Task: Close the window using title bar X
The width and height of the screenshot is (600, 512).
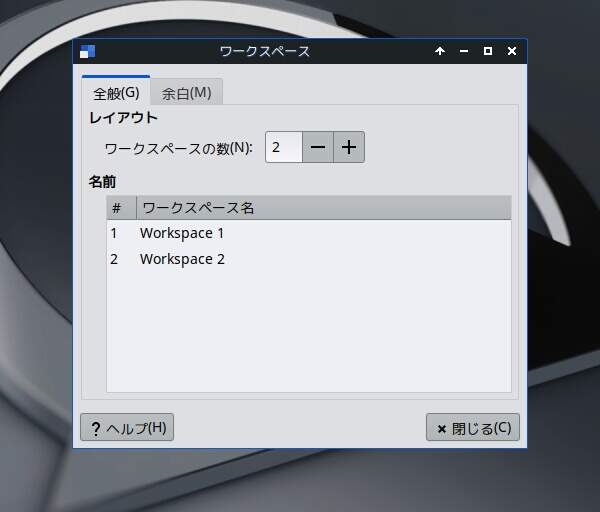Action: tap(512, 51)
